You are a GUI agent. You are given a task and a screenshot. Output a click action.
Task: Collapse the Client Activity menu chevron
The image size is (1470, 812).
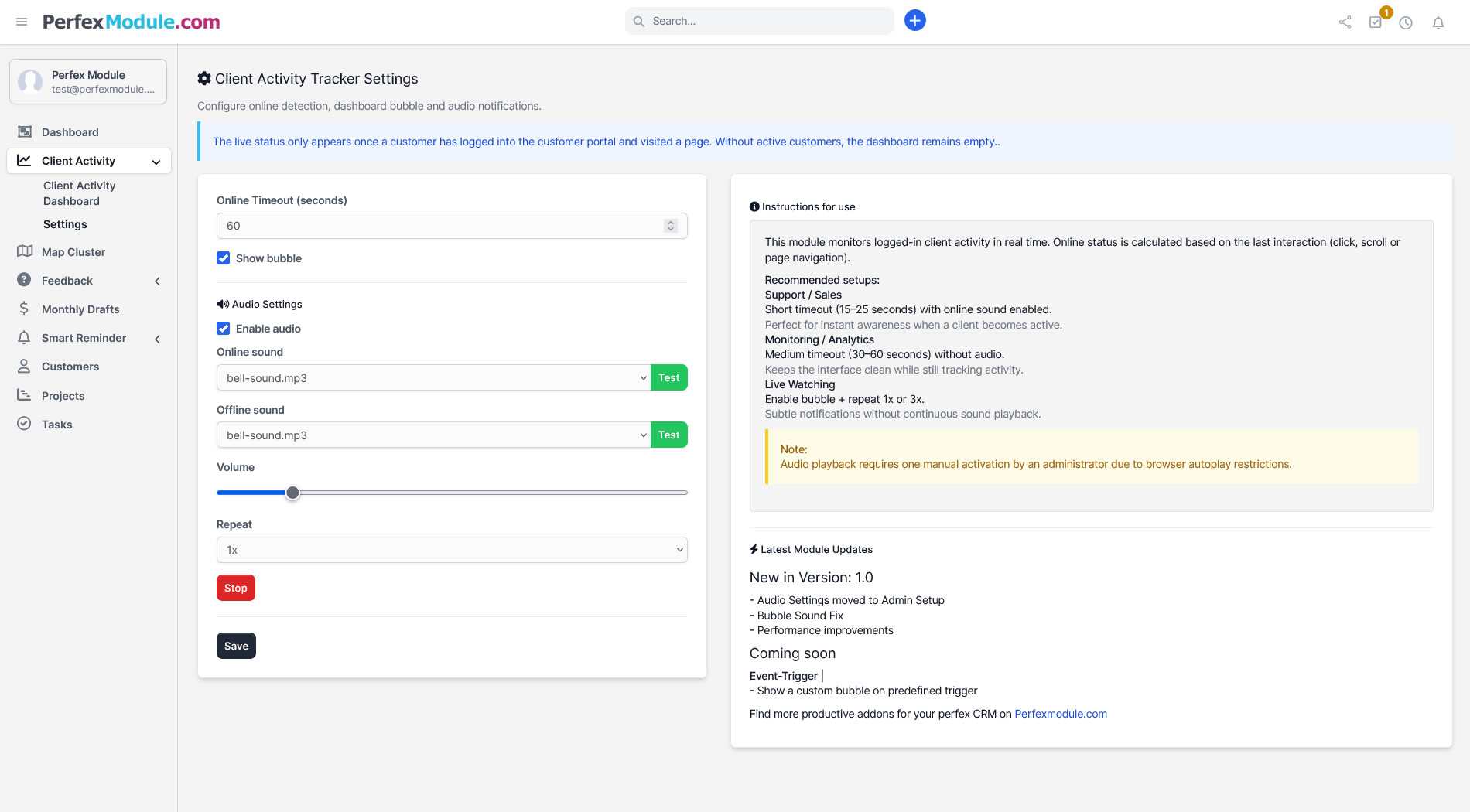(156, 161)
